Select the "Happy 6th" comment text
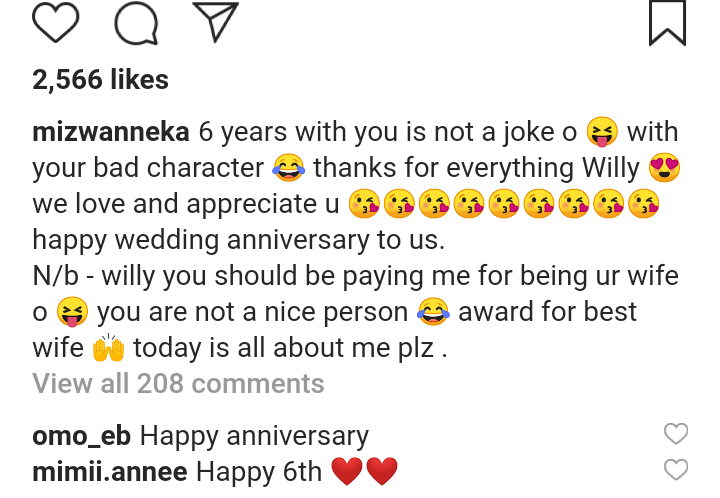This screenshot has height=498, width=720. (x=262, y=471)
